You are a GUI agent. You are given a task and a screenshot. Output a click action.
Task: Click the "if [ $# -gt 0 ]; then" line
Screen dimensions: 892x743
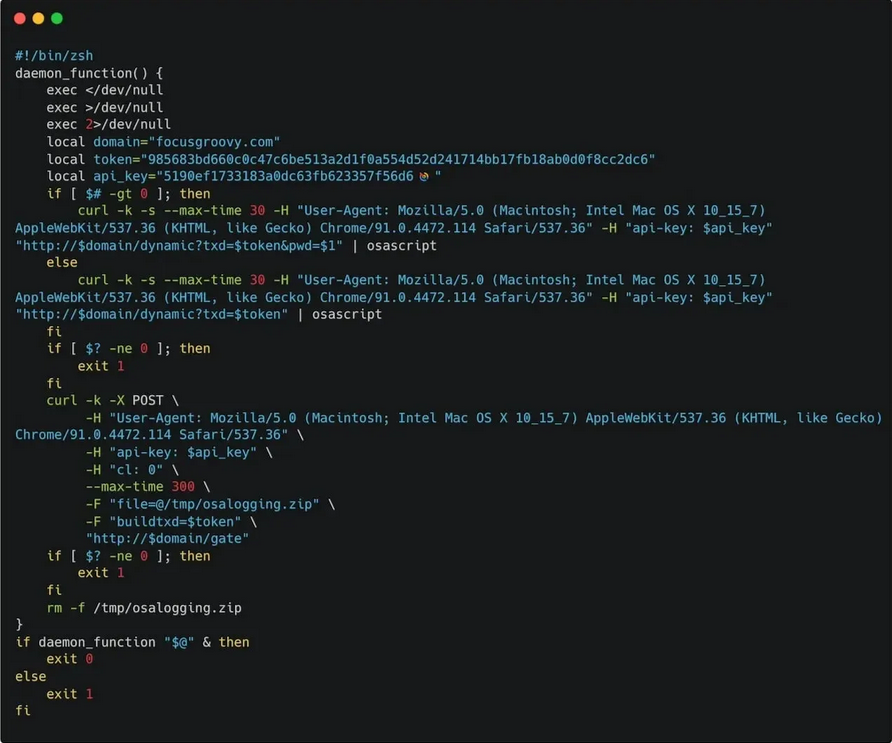pos(128,193)
